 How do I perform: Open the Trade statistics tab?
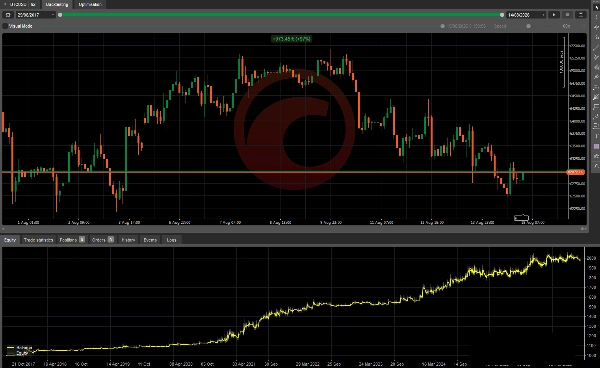(x=38, y=240)
